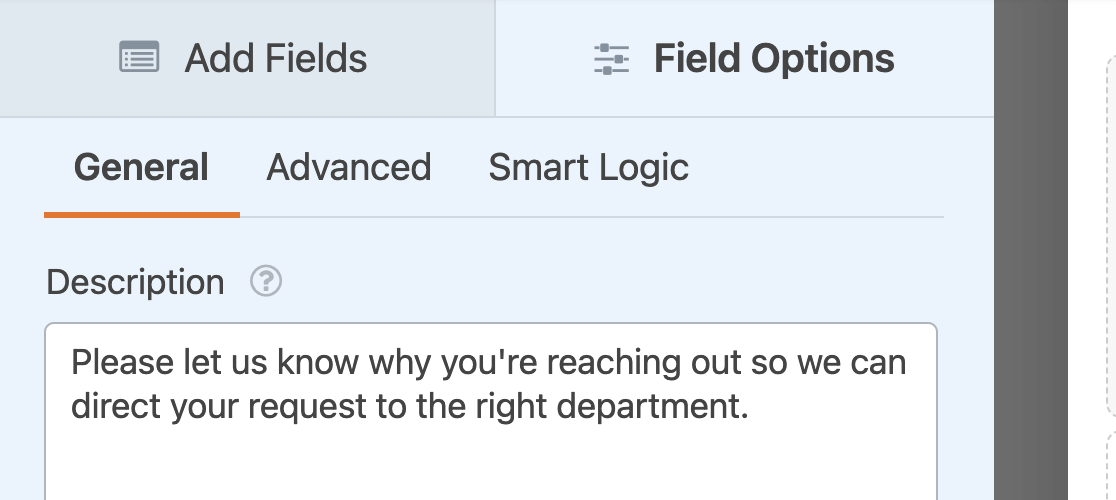1116x500 pixels.
Task: Open the General sub-tab
Action: click(x=141, y=167)
